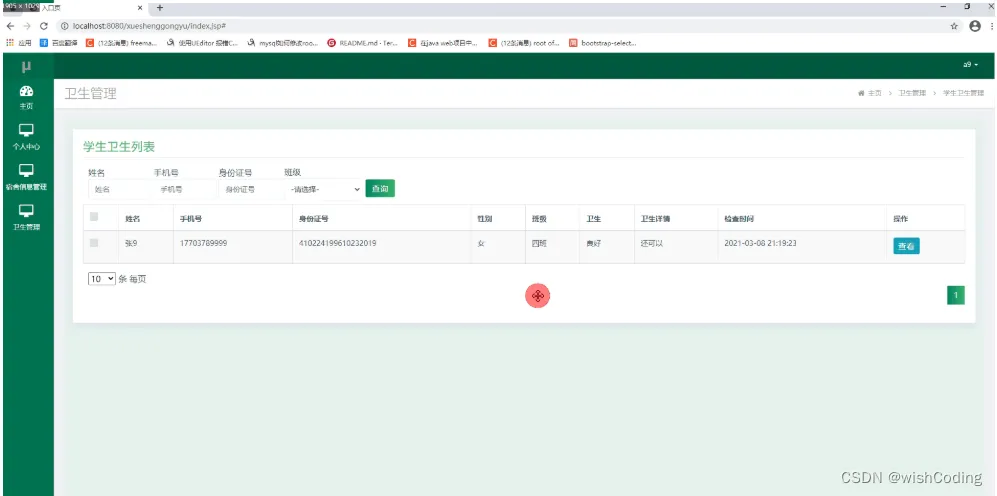The width and height of the screenshot is (997, 496).
Task: Click the green 查询 search button
Action: click(x=380, y=189)
